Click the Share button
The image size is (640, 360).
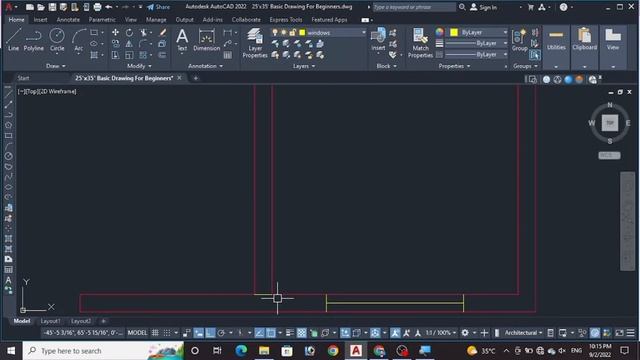click(158, 7)
